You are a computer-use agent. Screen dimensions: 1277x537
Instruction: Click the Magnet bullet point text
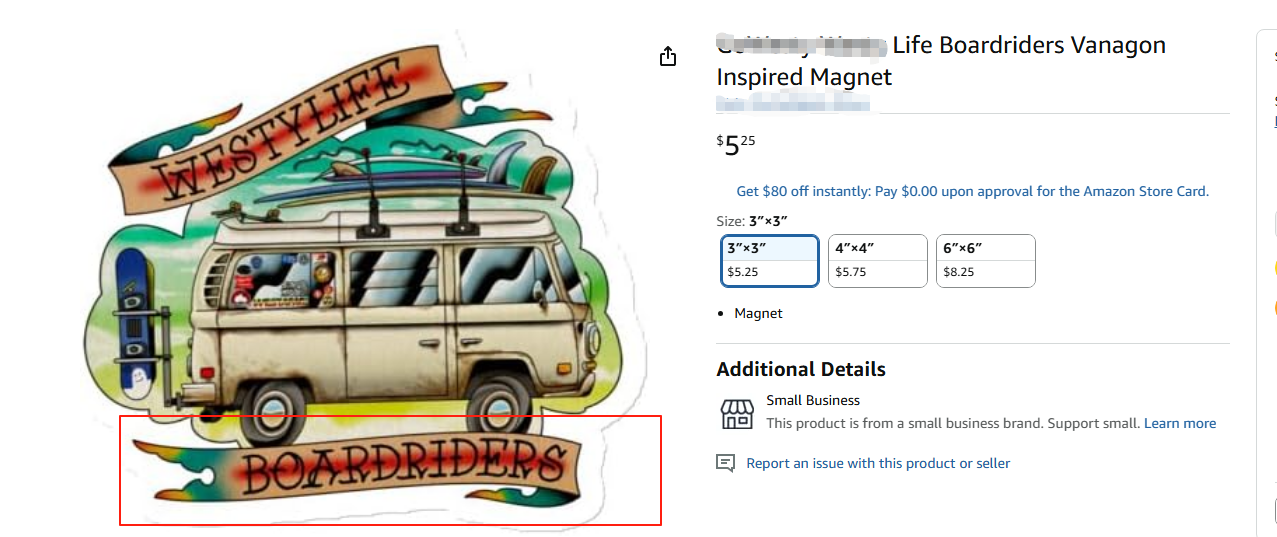point(758,313)
